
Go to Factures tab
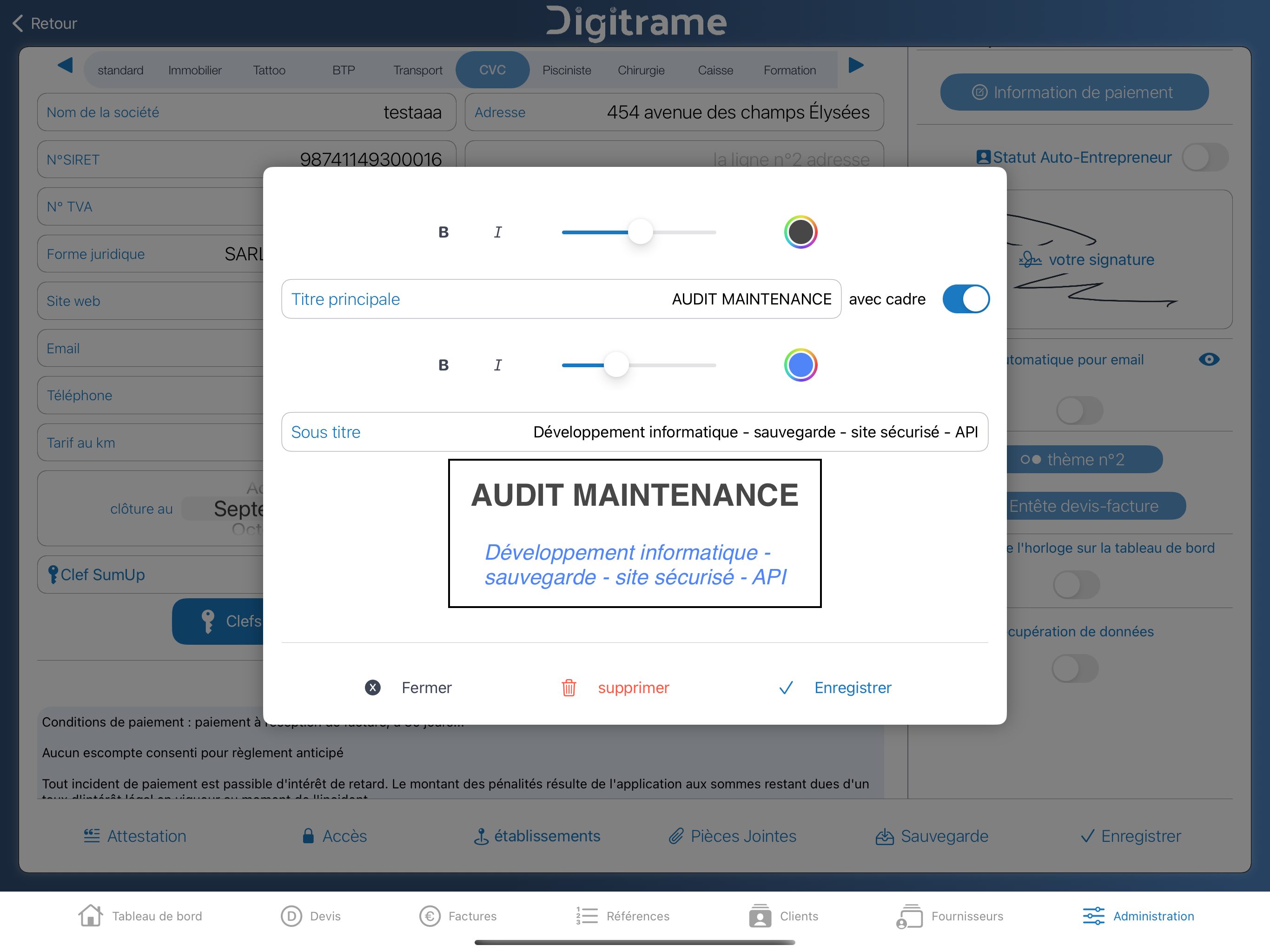(457, 916)
